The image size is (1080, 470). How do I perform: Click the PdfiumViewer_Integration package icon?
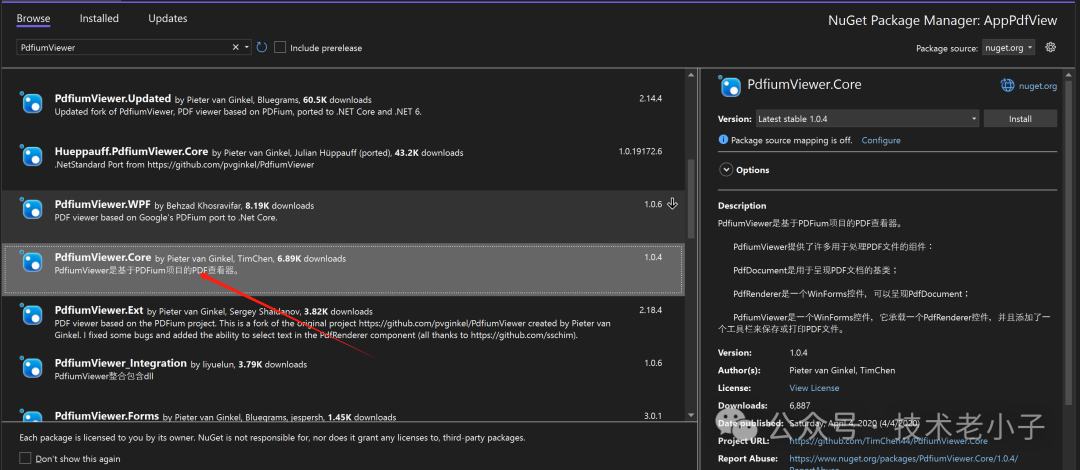pos(32,368)
